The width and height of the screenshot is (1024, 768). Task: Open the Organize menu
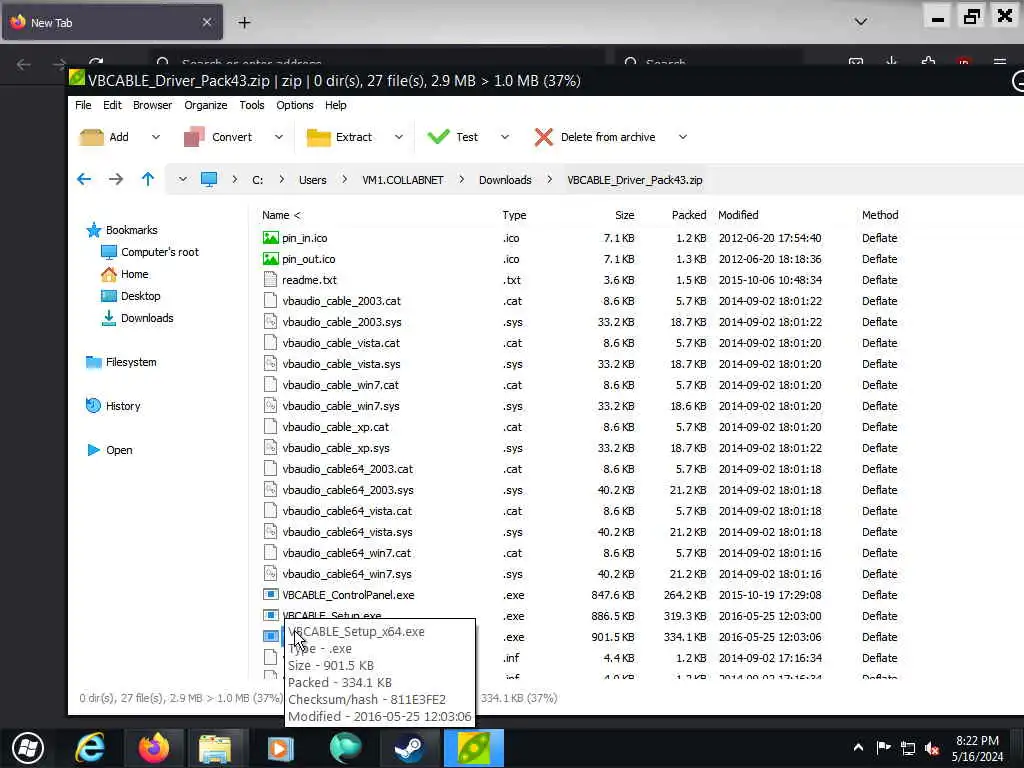(x=206, y=105)
